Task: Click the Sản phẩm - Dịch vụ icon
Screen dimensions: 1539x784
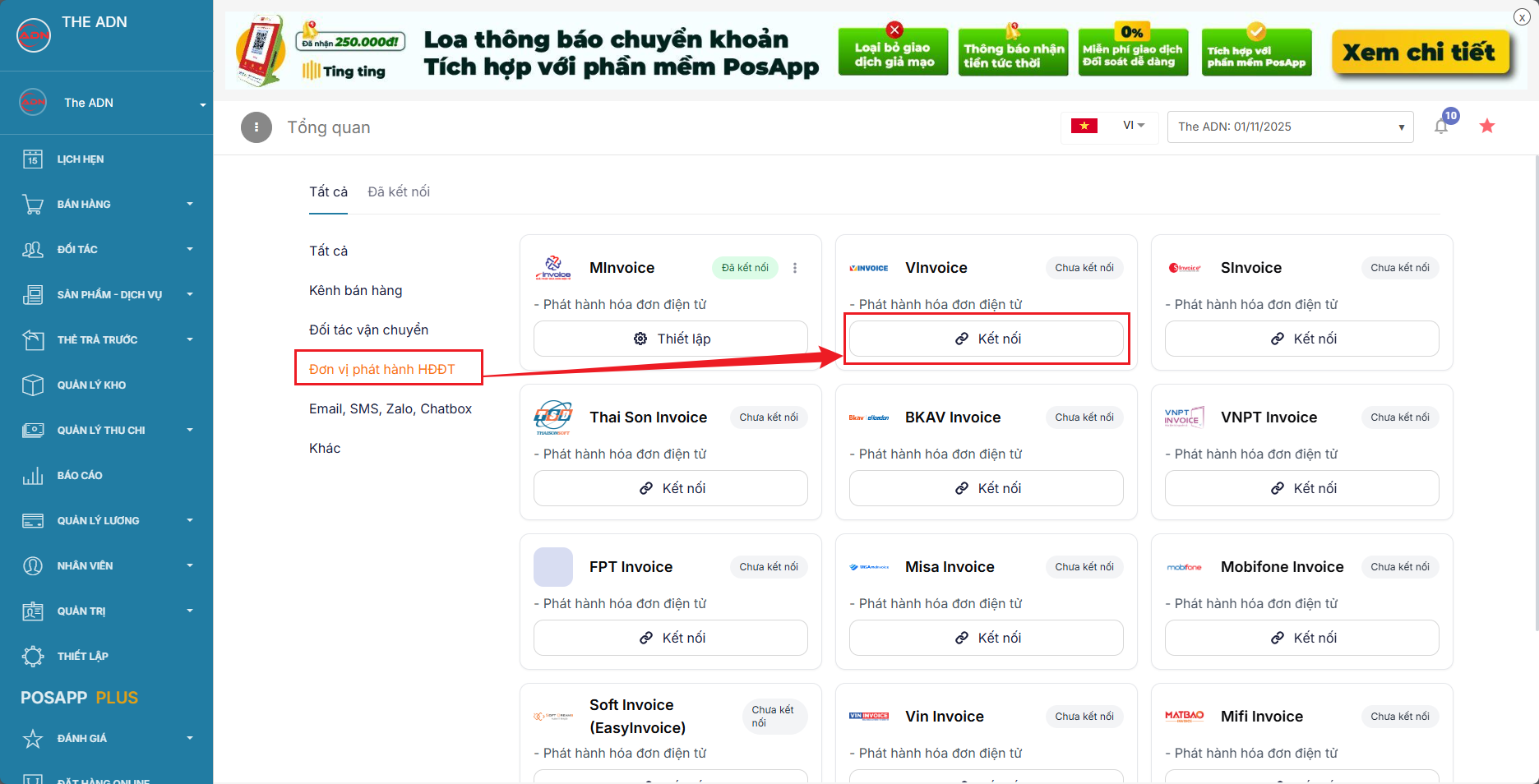Action: pos(33,295)
